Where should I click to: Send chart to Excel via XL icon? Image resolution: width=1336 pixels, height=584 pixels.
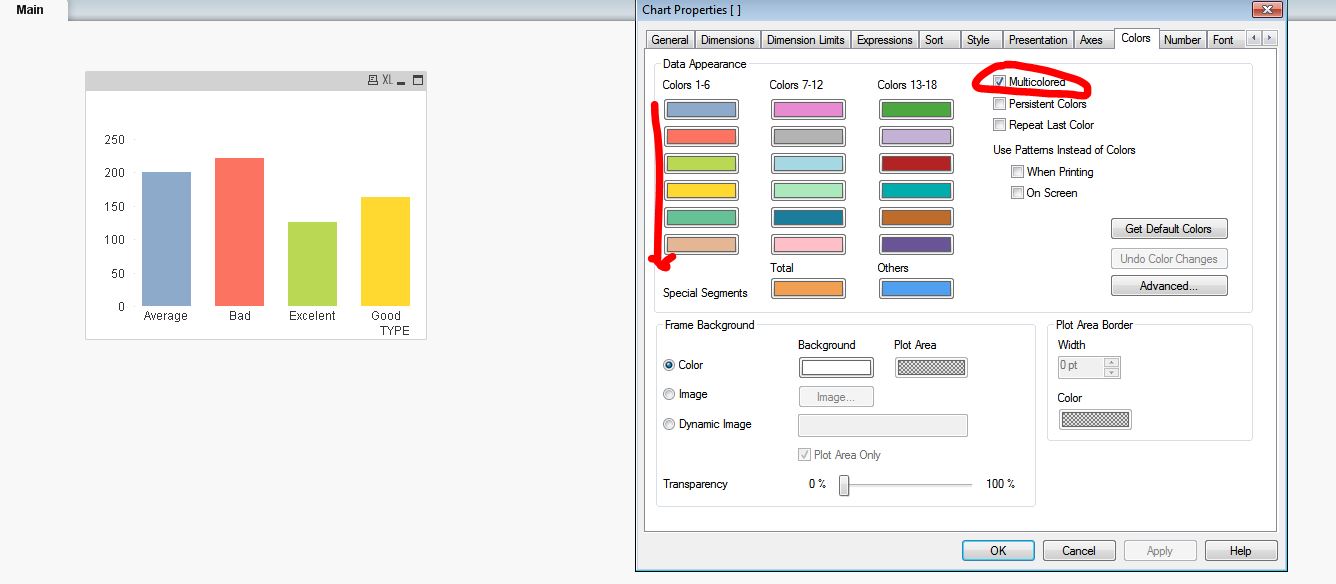coord(387,80)
